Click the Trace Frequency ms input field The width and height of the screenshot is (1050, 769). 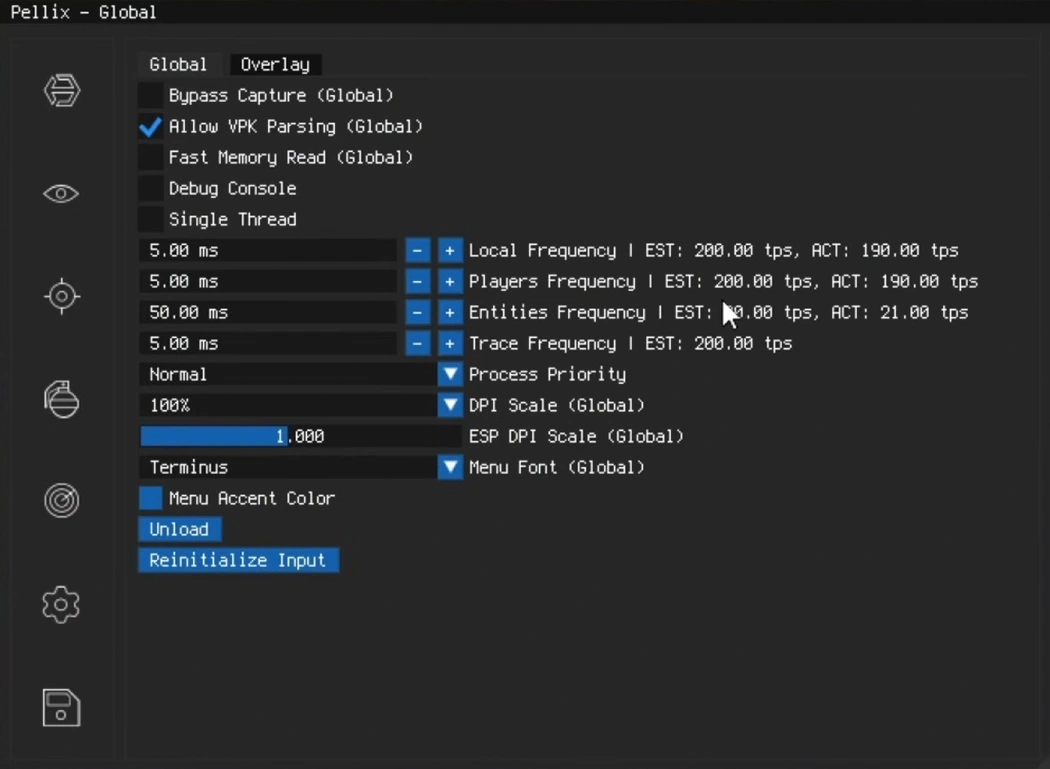pyautogui.click(x=268, y=343)
